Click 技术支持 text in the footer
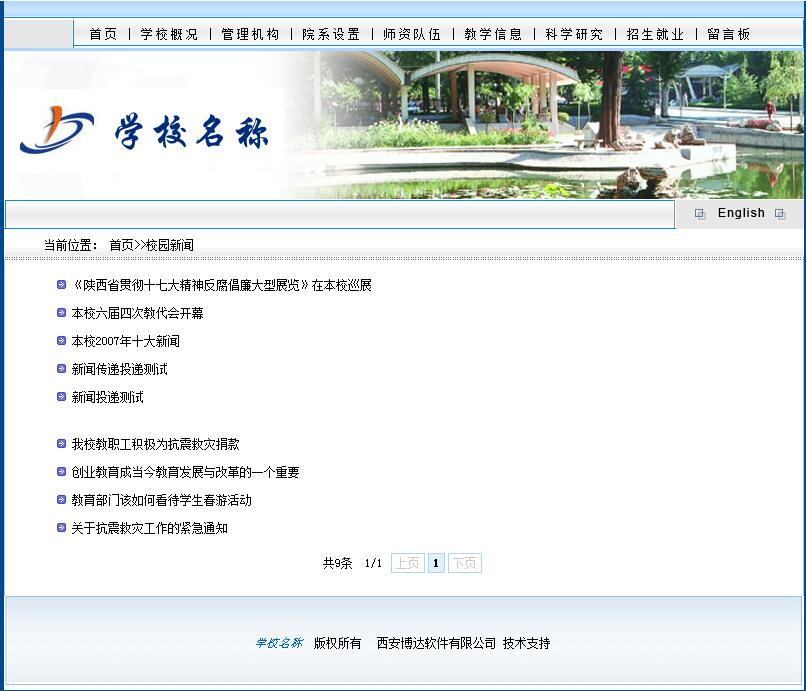The width and height of the screenshot is (806, 691). coord(526,643)
